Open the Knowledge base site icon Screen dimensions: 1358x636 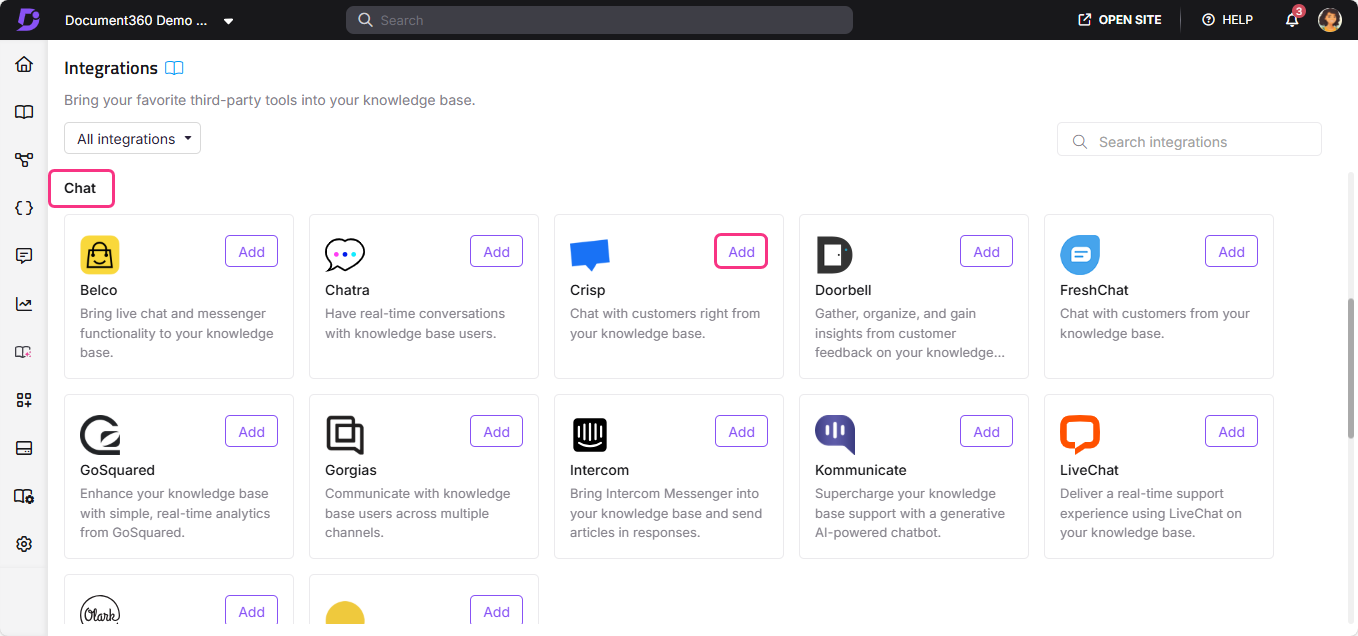24,495
